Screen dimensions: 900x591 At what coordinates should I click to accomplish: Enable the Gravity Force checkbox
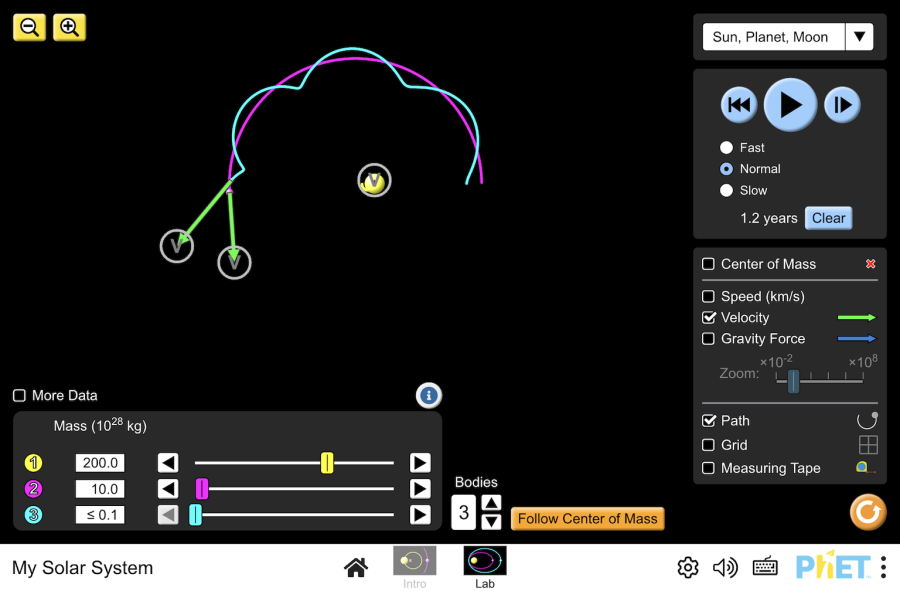coord(709,339)
